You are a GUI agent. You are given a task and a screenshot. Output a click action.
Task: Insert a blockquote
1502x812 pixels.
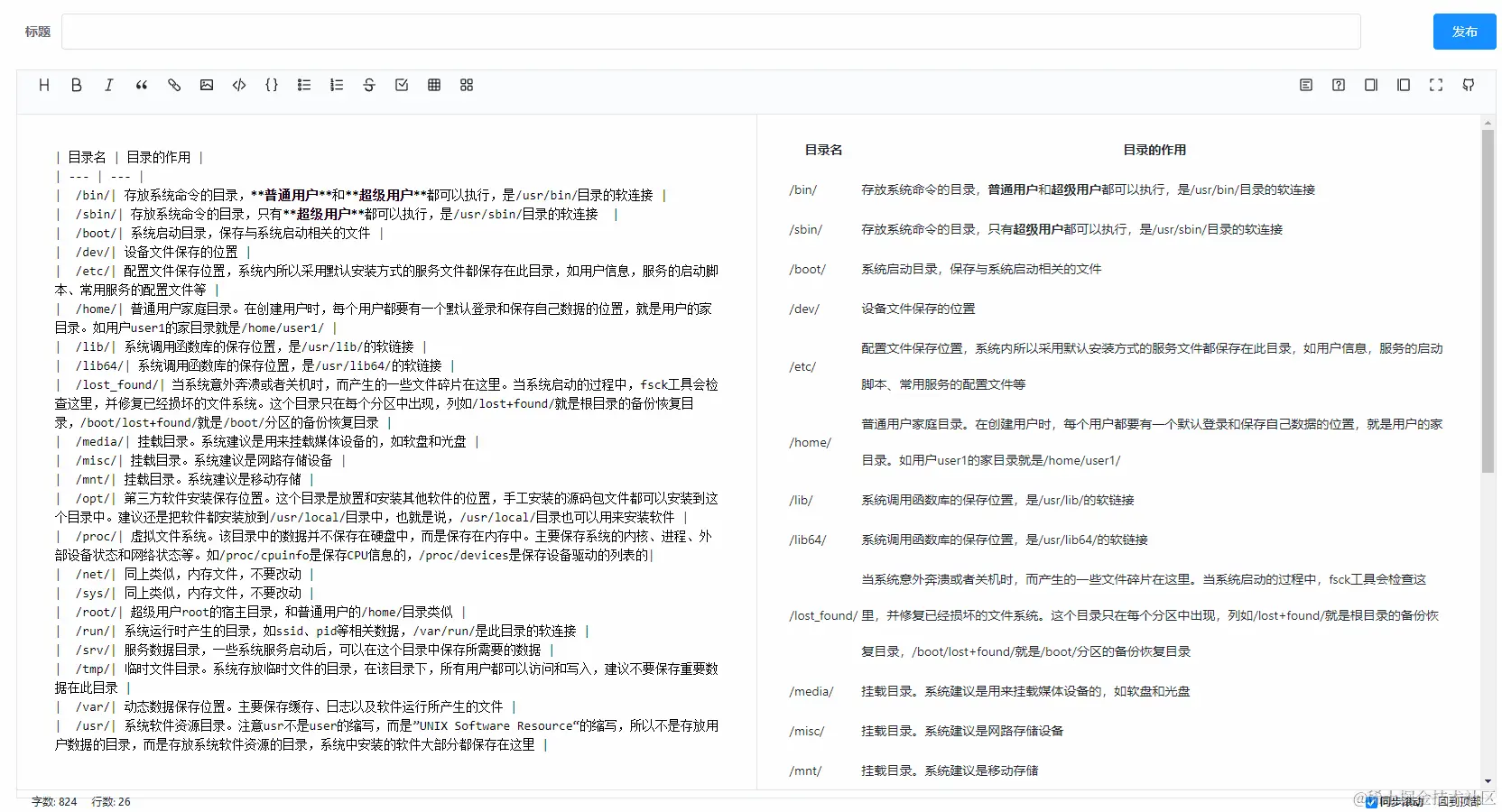(141, 85)
